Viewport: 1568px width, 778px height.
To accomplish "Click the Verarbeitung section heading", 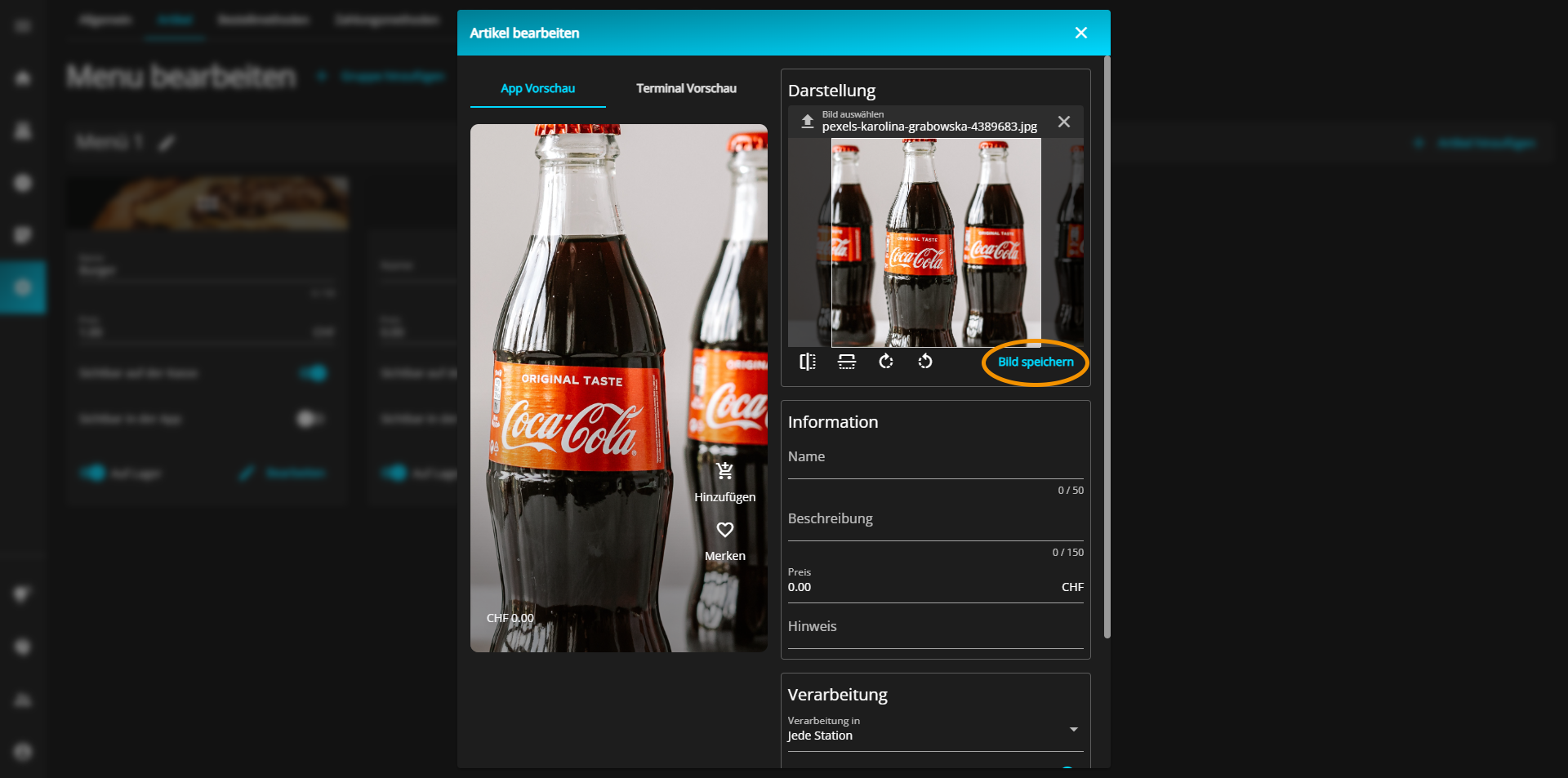I will (x=838, y=695).
